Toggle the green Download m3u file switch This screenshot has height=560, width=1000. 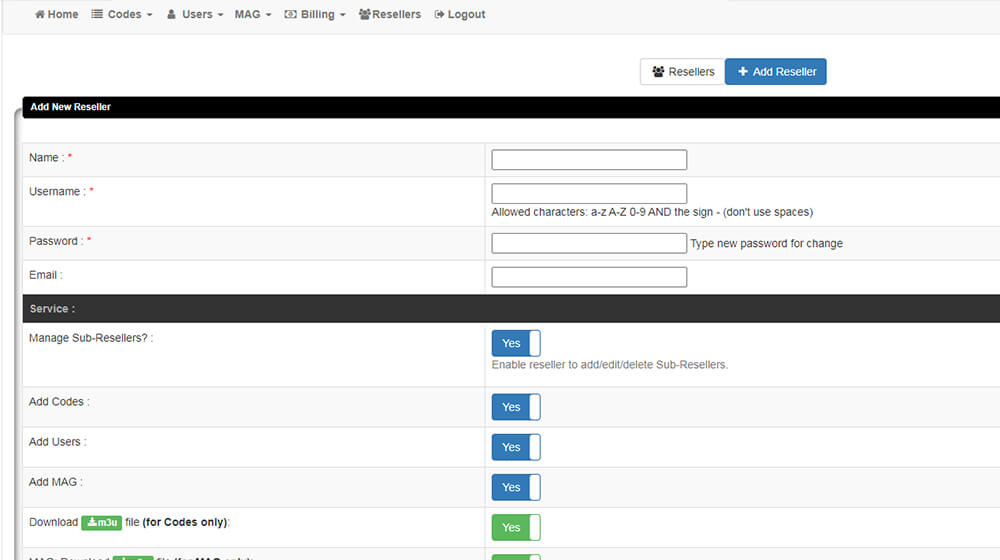[515, 527]
